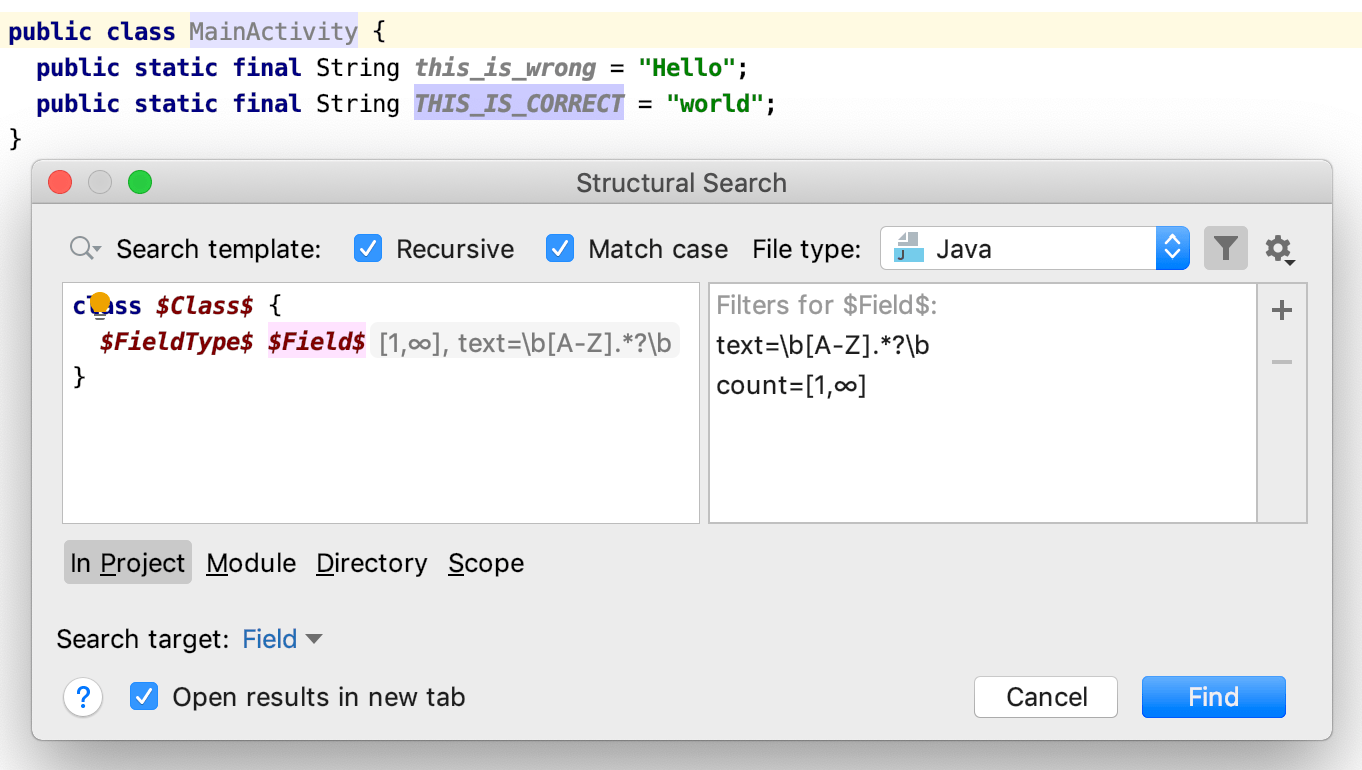
Task: Click the help question mark icon
Action: (x=83, y=697)
